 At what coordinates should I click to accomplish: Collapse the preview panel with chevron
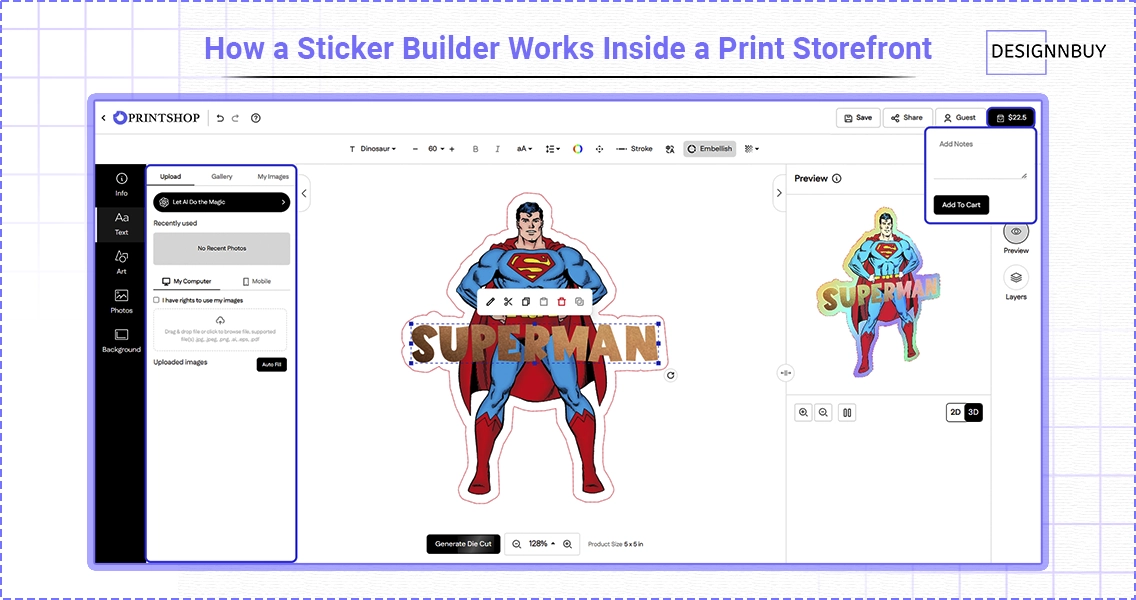779,193
